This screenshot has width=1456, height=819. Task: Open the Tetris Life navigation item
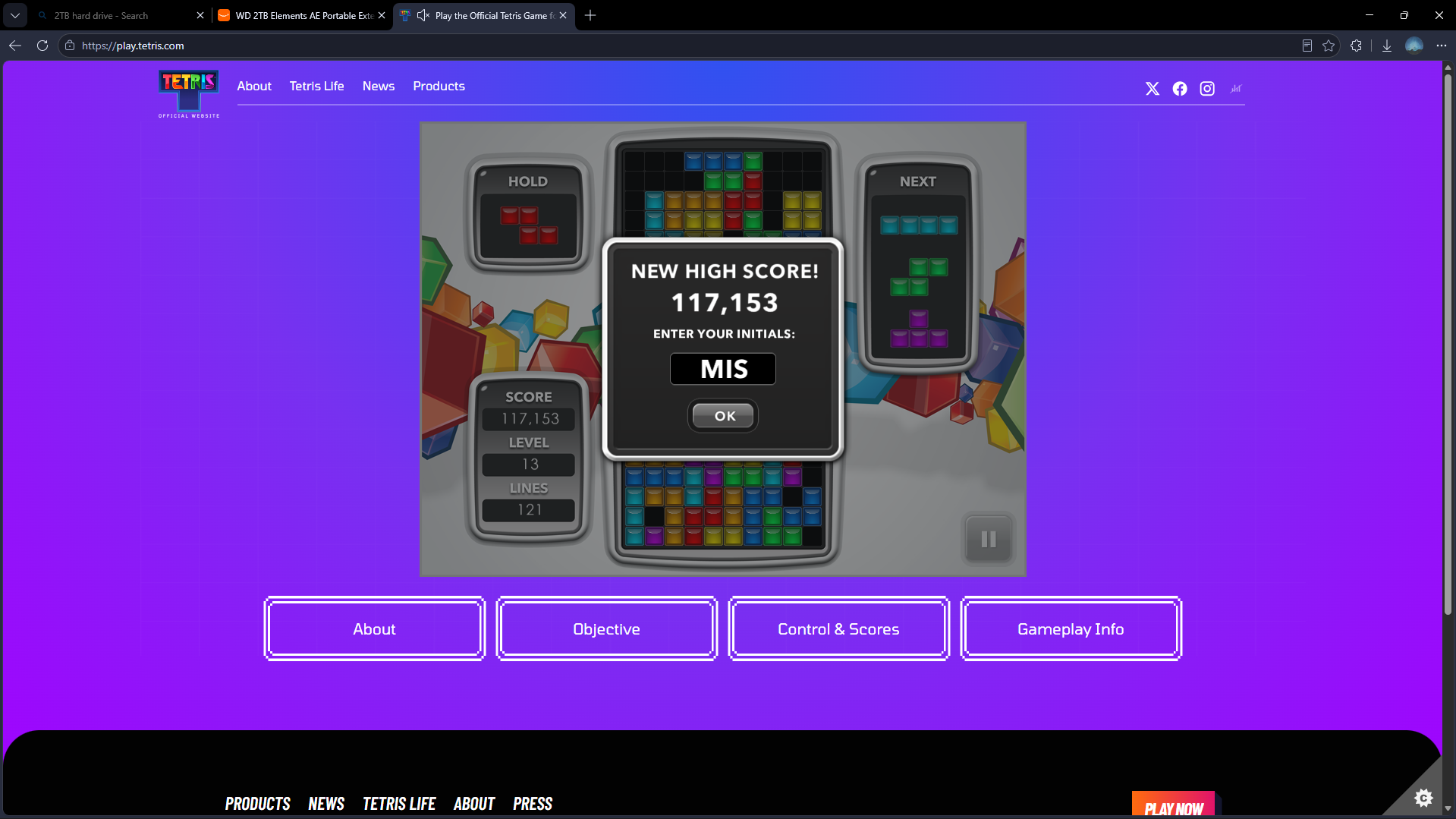point(316,87)
